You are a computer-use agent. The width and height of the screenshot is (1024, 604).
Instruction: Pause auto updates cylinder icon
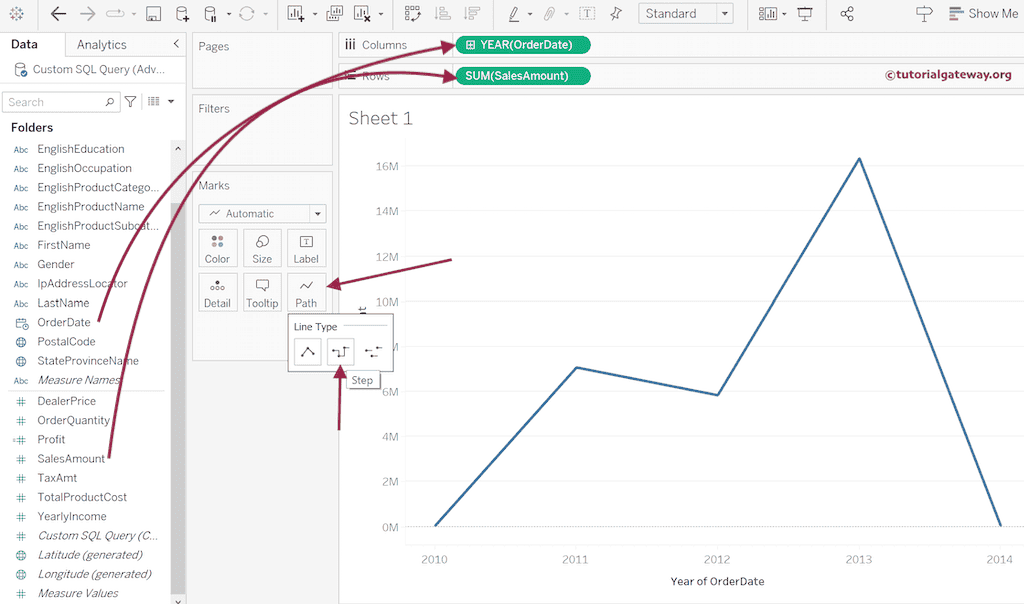coord(210,14)
